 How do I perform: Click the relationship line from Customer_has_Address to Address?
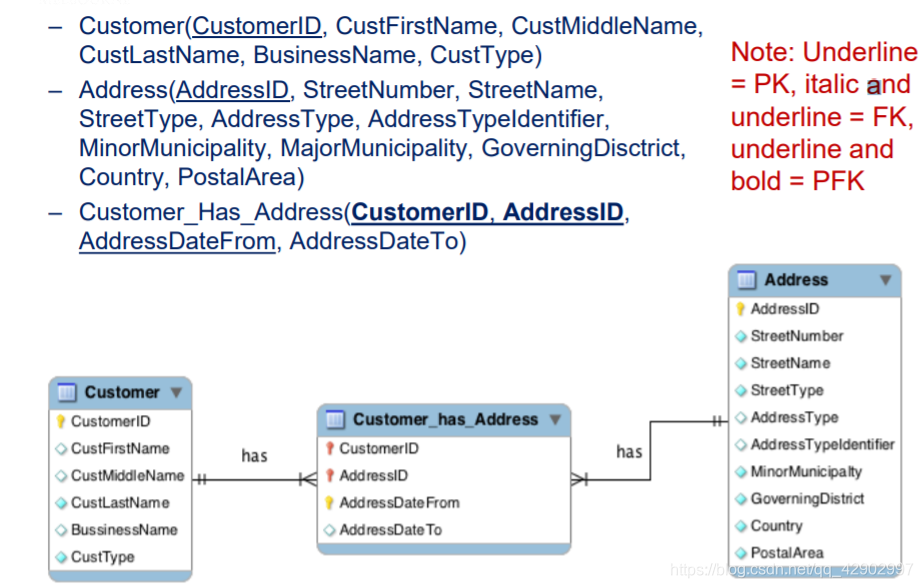(x=650, y=451)
